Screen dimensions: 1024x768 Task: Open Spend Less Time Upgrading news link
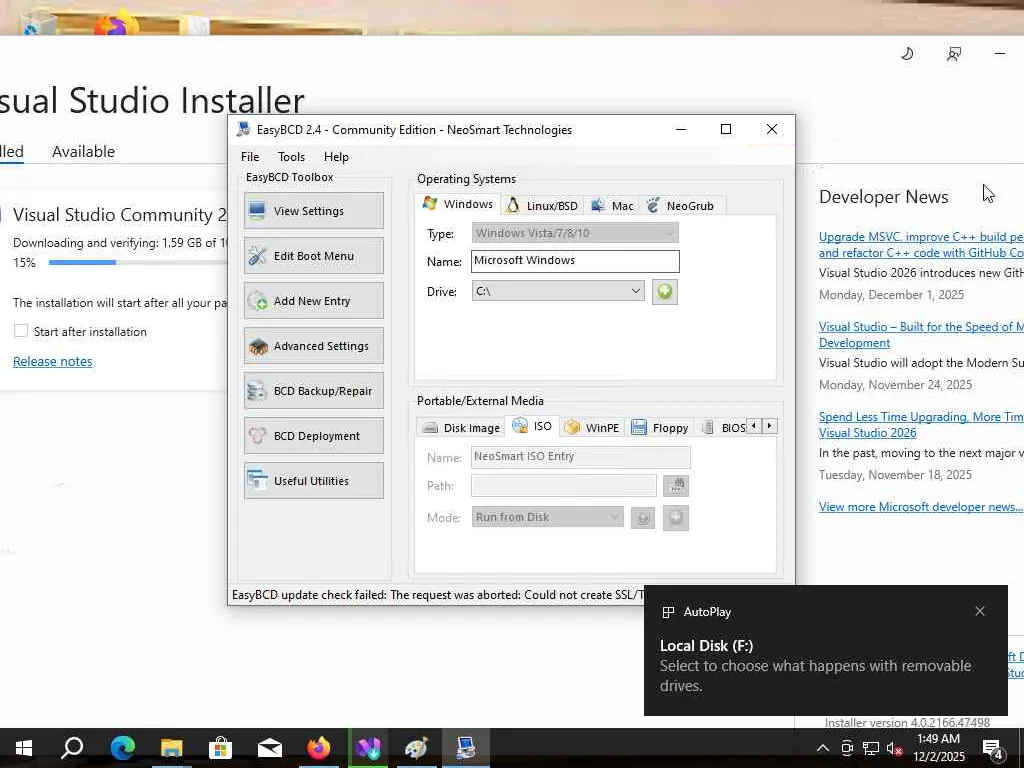click(x=921, y=424)
